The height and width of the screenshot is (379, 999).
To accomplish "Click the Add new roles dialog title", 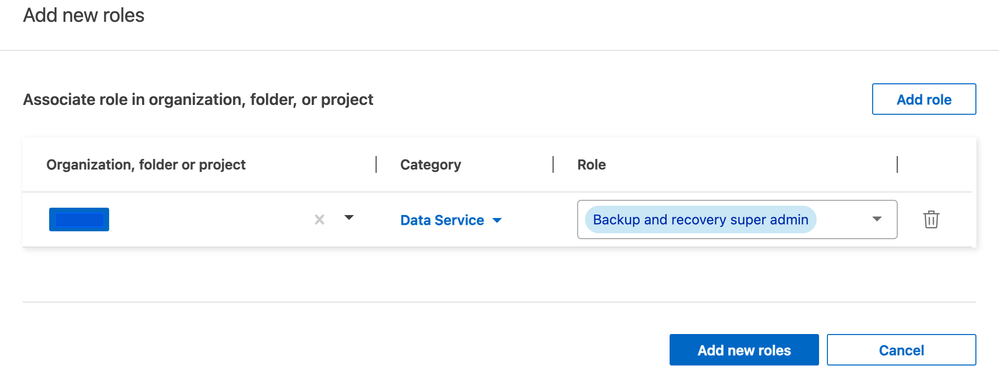I will tap(83, 15).
